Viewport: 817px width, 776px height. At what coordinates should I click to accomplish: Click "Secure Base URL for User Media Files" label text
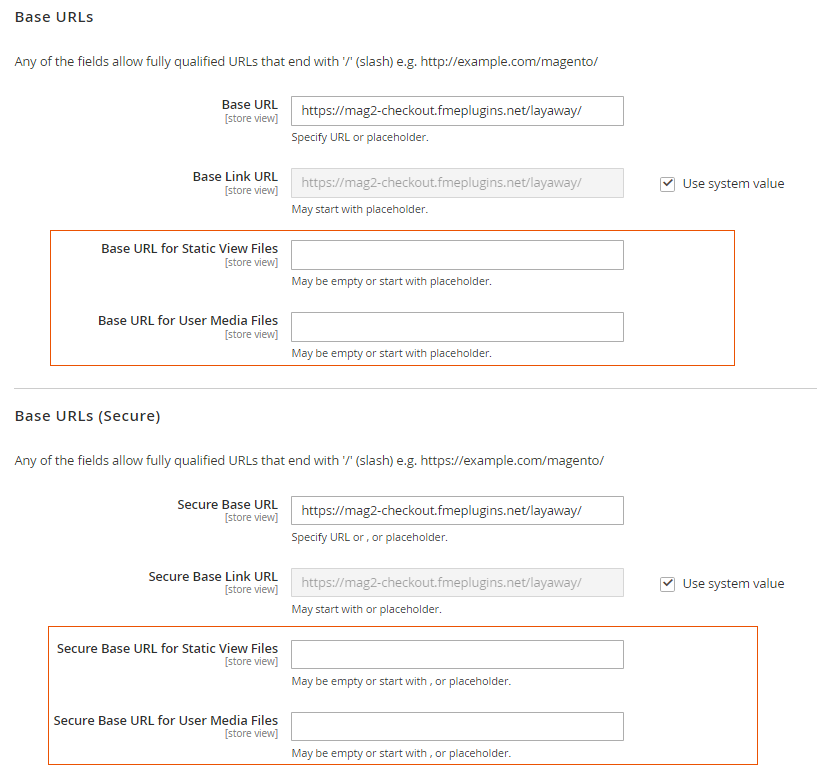coord(166,720)
